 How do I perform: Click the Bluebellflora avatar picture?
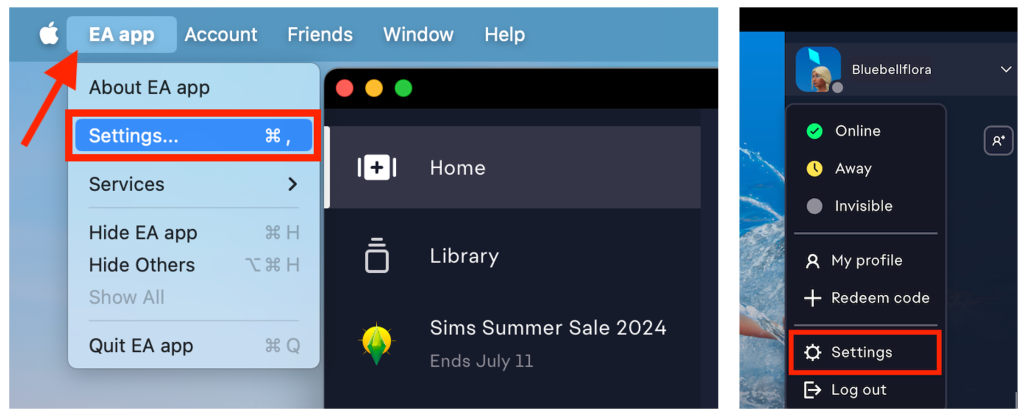click(x=818, y=69)
